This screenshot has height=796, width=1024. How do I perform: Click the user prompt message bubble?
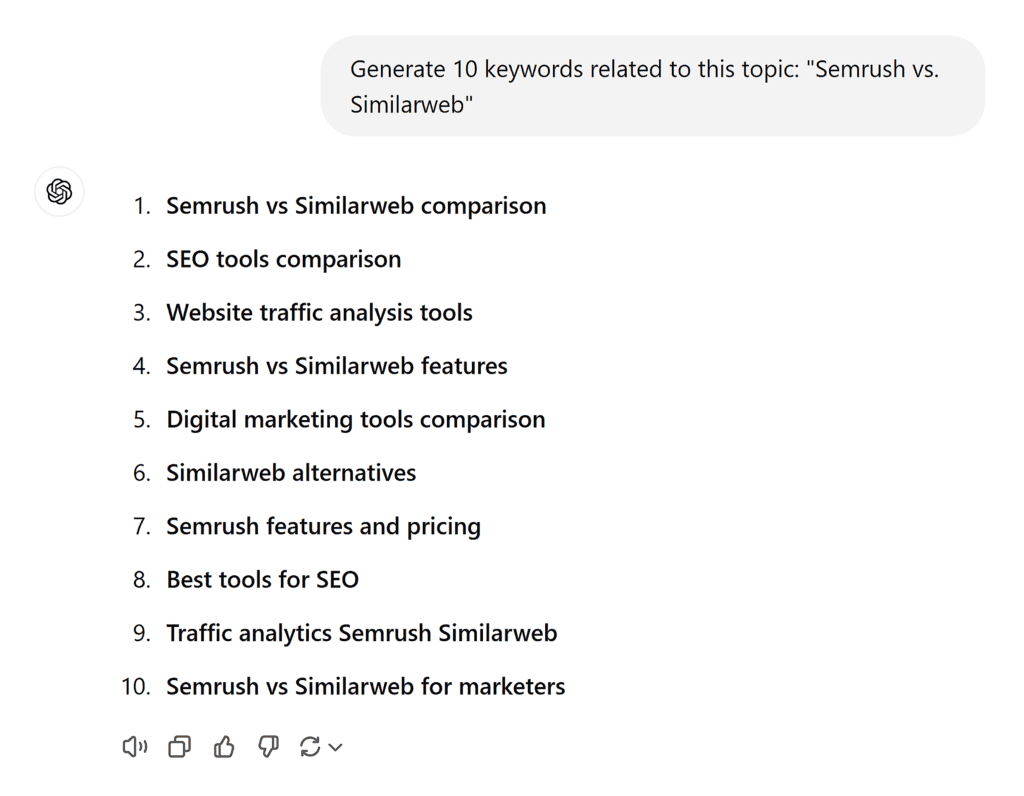[x=652, y=86]
